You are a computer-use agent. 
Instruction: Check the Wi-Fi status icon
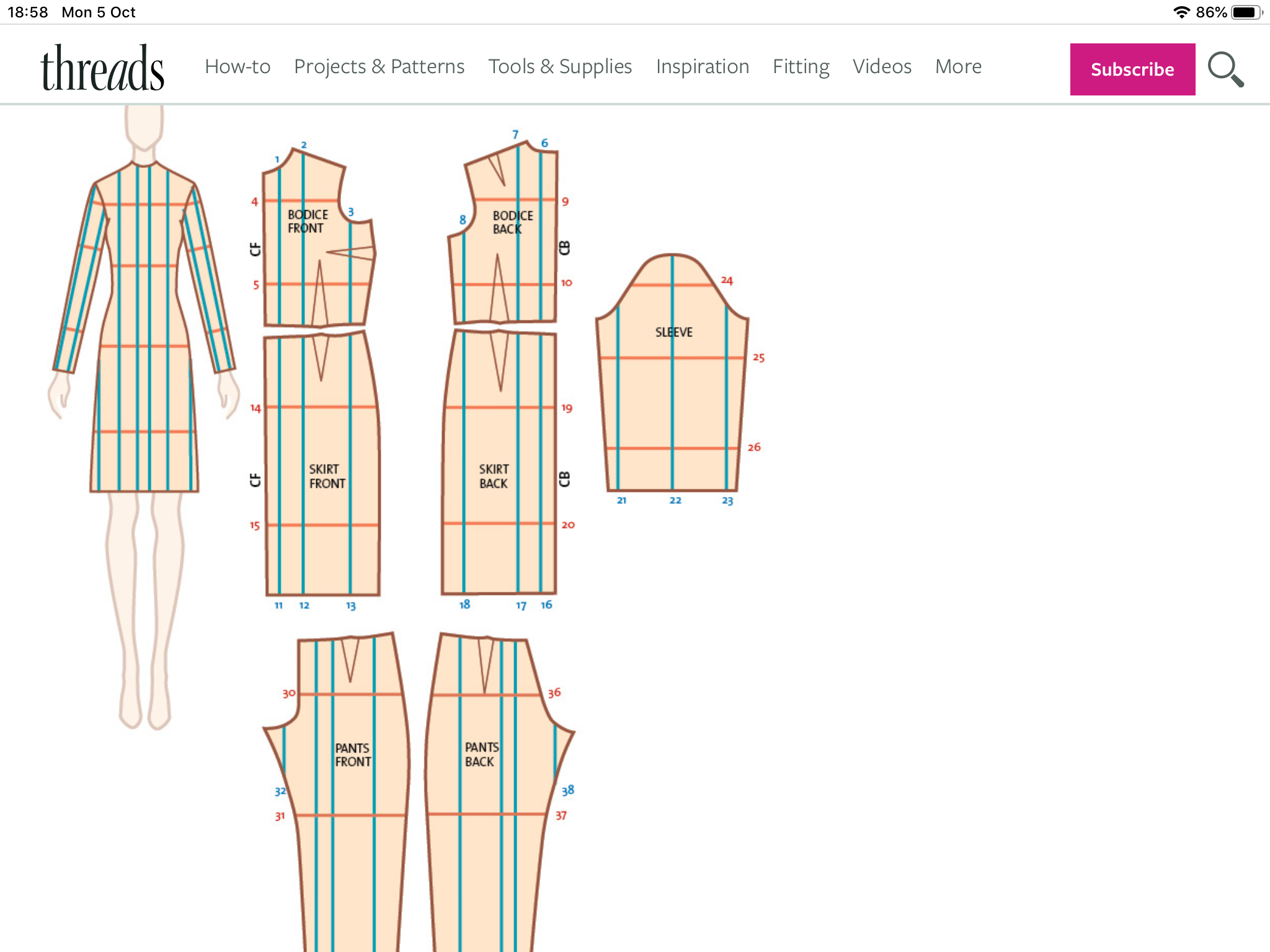pyautogui.click(x=1183, y=11)
